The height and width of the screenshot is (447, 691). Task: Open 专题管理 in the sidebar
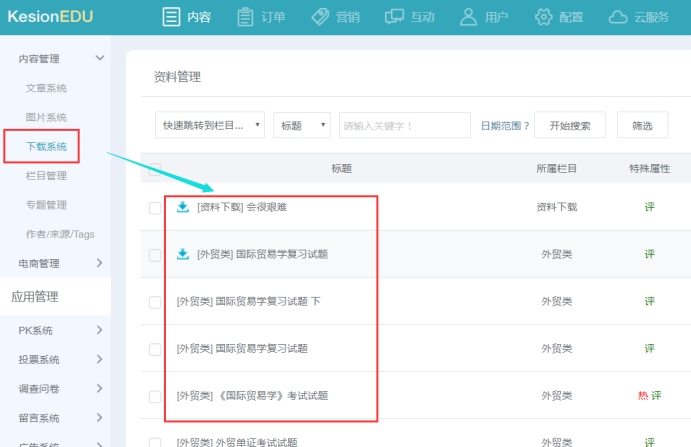(x=46, y=205)
